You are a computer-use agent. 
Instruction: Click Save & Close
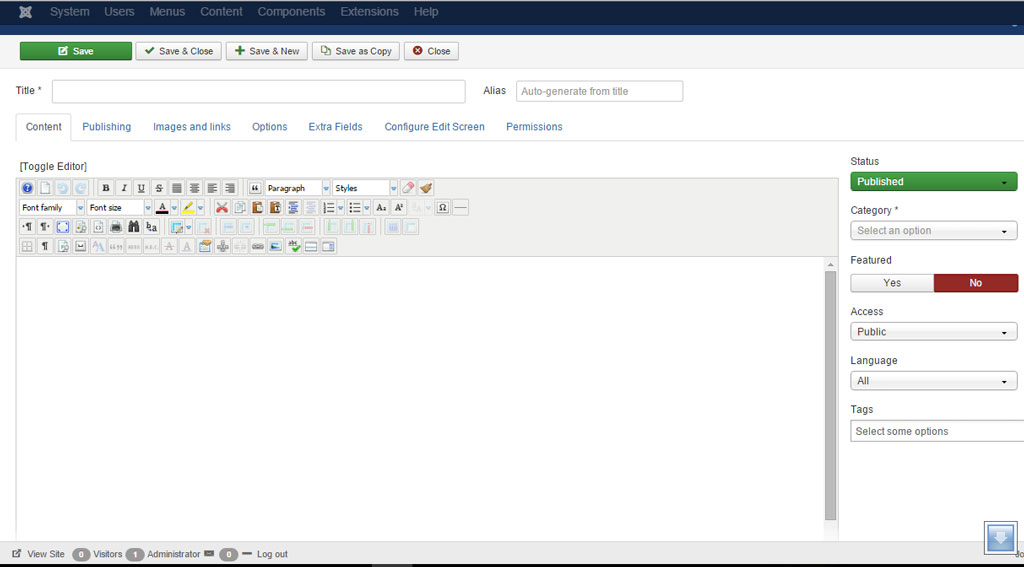pos(179,51)
